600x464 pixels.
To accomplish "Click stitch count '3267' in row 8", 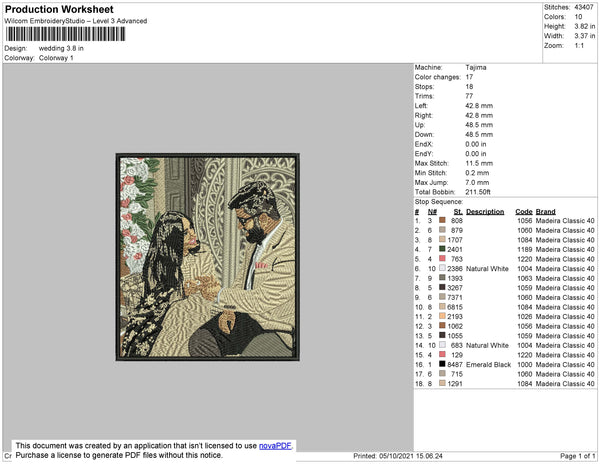I will [455, 288].
